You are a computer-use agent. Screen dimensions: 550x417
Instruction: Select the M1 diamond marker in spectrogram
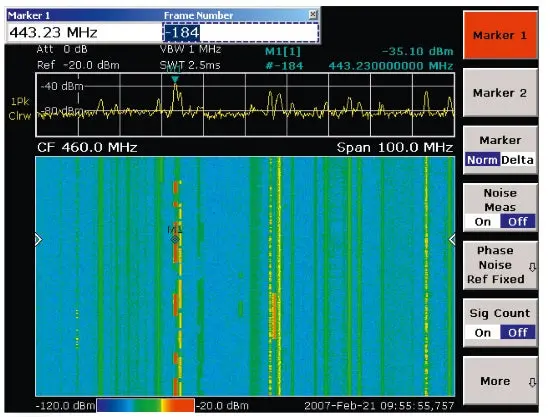click(175, 240)
